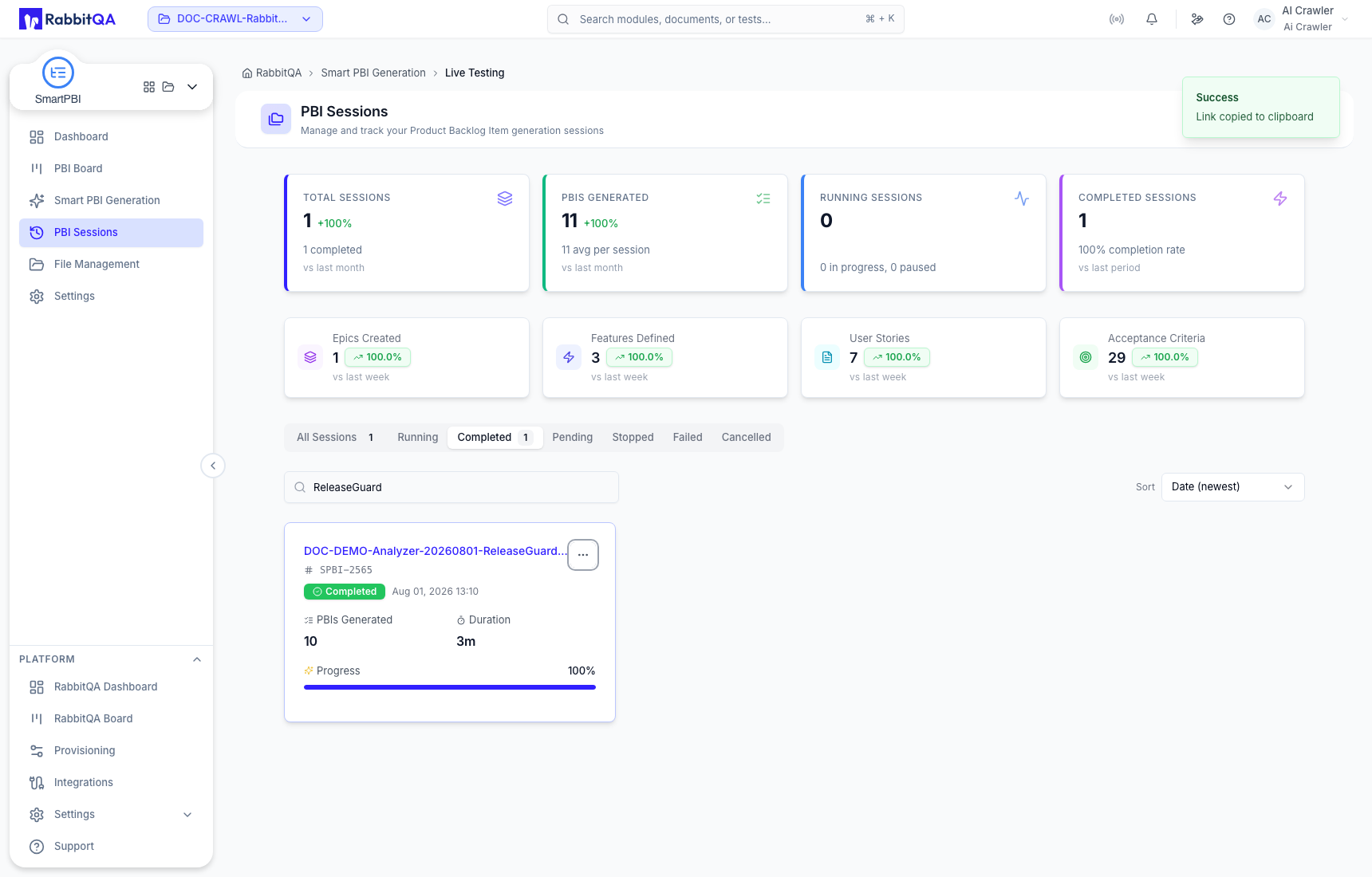Switch to the module grid view icon
Viewport: 1372px width, 877px height.
click(149, 87)
